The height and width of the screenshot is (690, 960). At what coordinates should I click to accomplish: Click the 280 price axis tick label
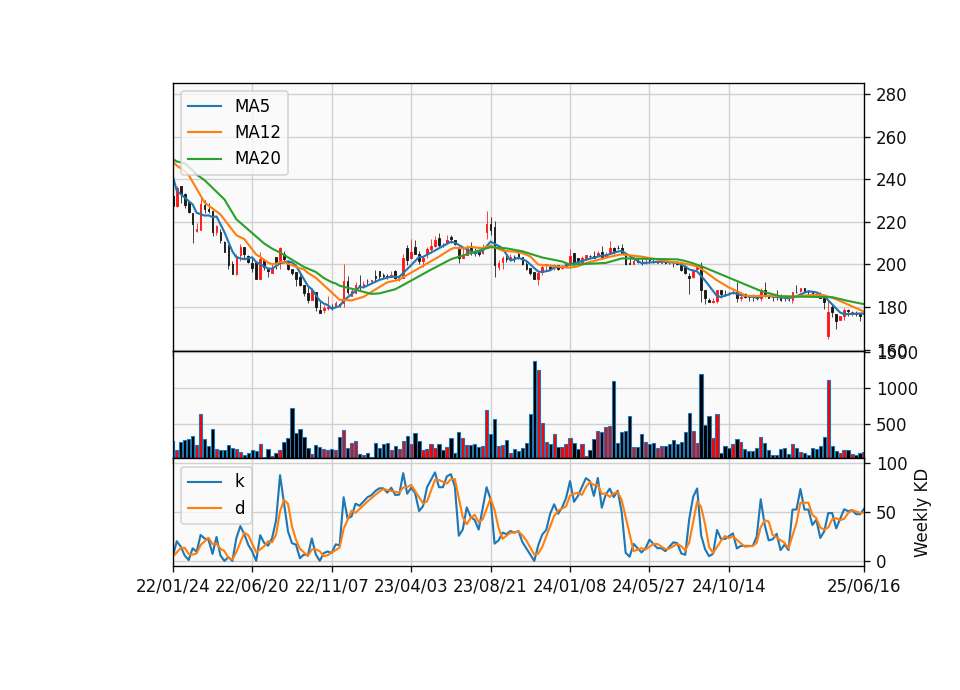coord(891,95)
